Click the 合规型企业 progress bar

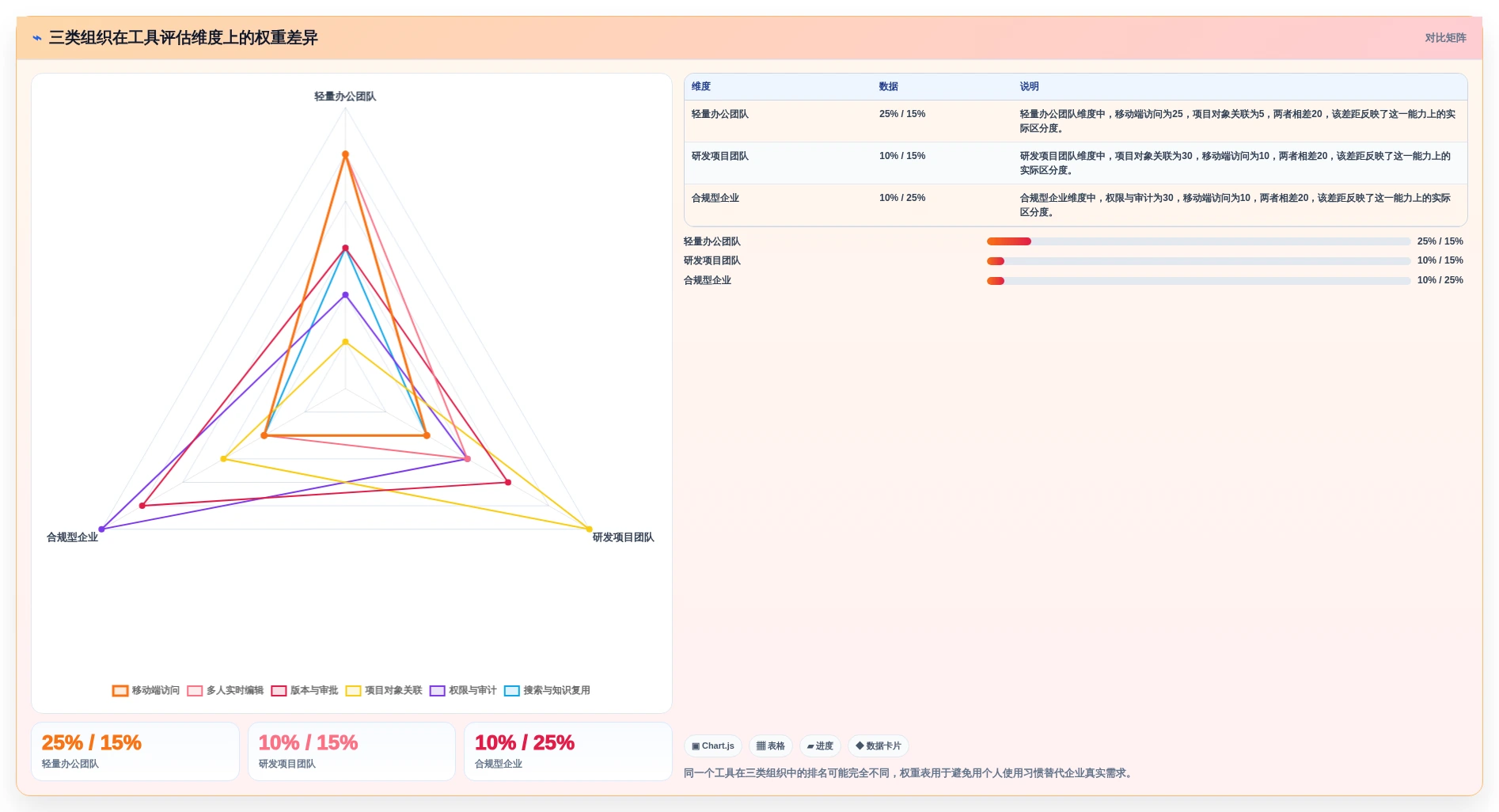(x=1198, y=281)
